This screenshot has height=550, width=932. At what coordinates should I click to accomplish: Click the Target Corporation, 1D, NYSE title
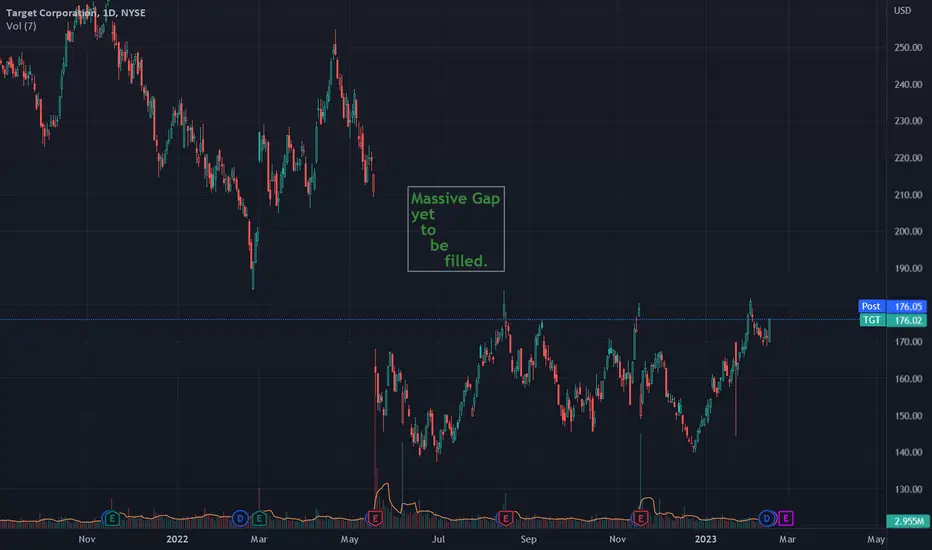click(75, 12)
